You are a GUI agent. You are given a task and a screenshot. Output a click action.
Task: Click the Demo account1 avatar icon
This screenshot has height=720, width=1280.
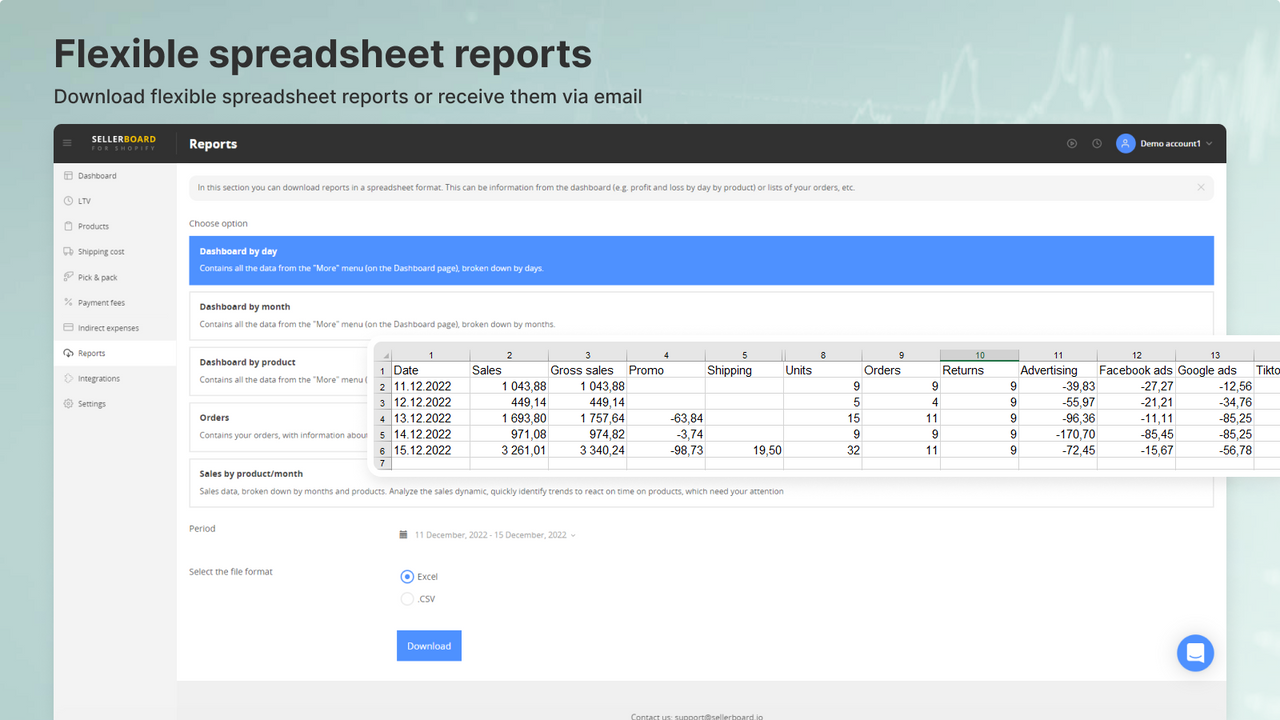coord(1126,144)
